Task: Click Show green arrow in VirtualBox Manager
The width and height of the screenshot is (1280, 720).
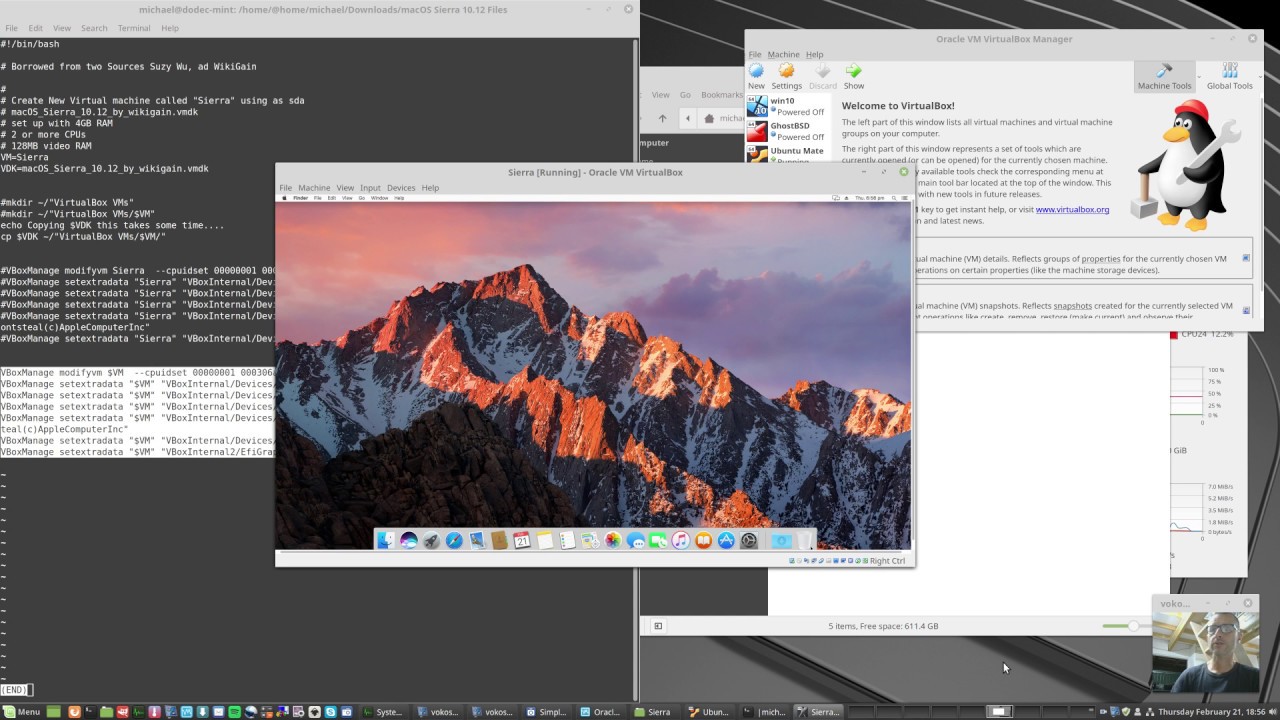Action: pos(853,76)
